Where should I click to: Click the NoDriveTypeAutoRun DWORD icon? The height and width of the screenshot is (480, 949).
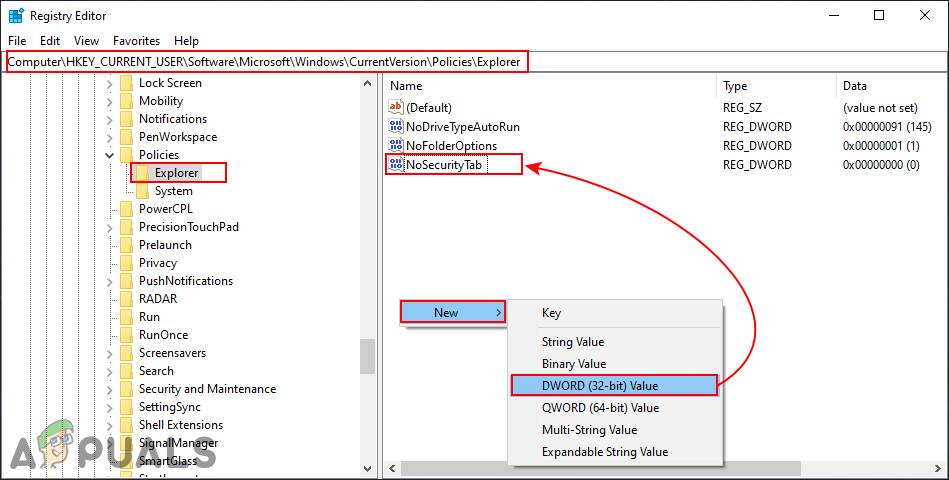click(x=396, y=127)
